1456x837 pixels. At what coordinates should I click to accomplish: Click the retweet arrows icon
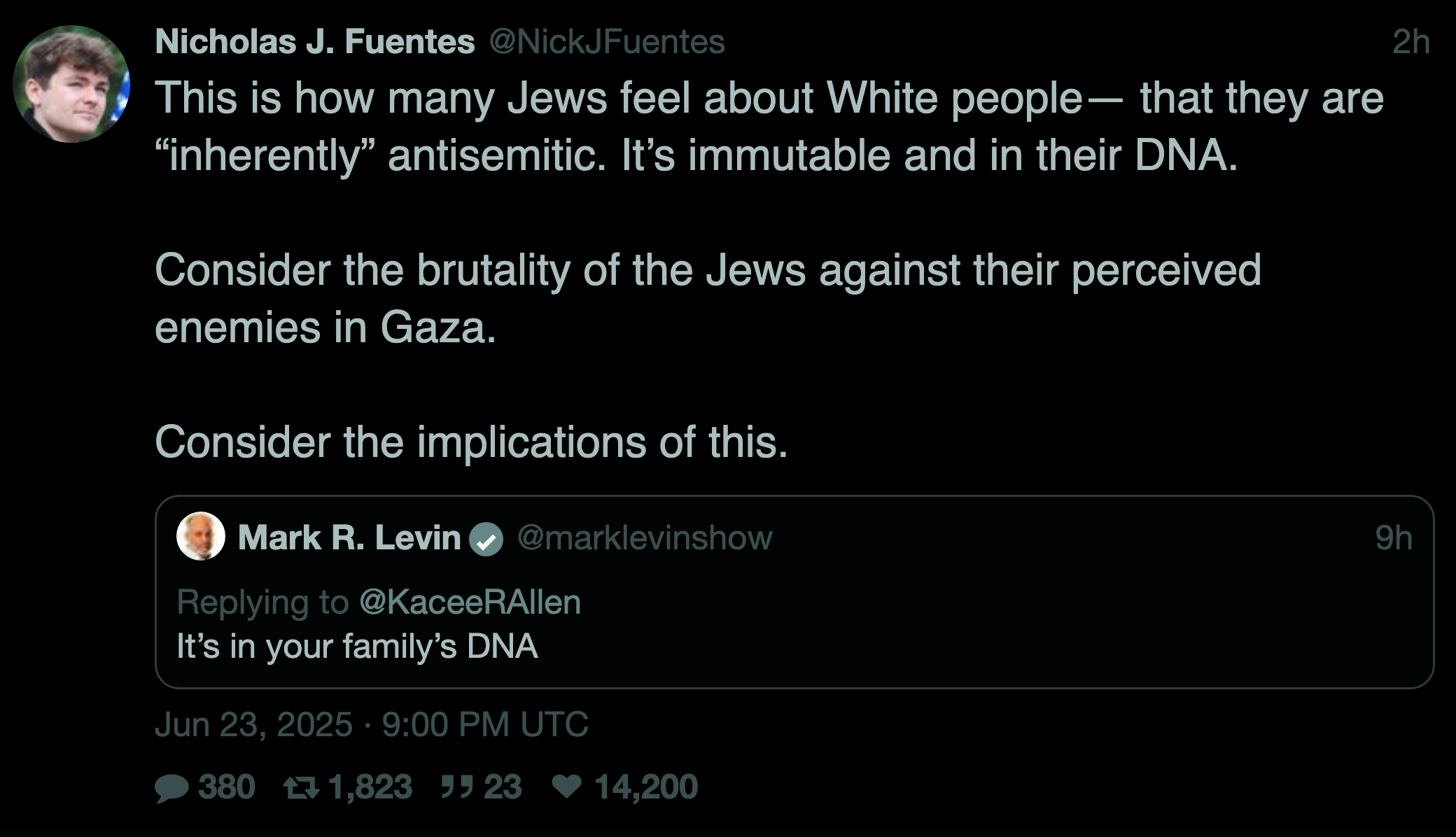point(301,788)
